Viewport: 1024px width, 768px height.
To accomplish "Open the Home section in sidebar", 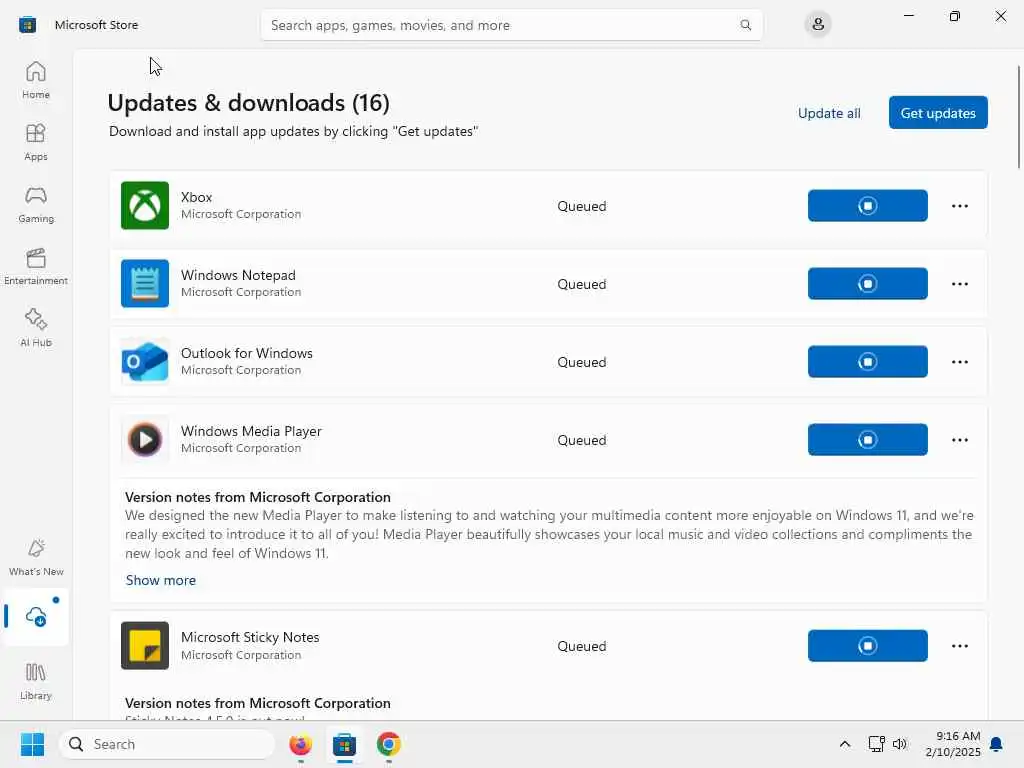I will coord(36,80).
